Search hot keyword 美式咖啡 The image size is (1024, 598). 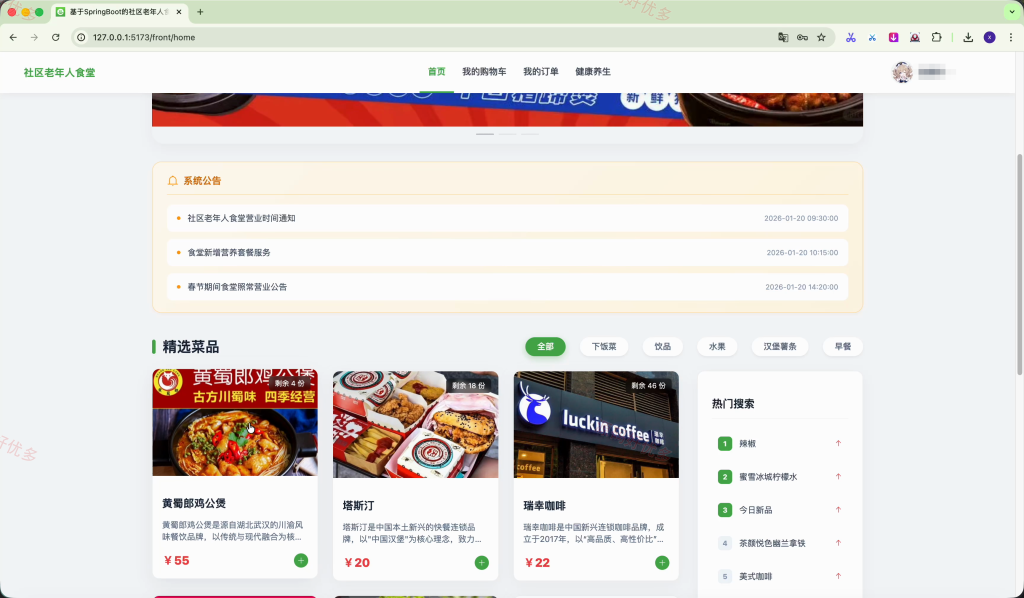coord(756,576)
